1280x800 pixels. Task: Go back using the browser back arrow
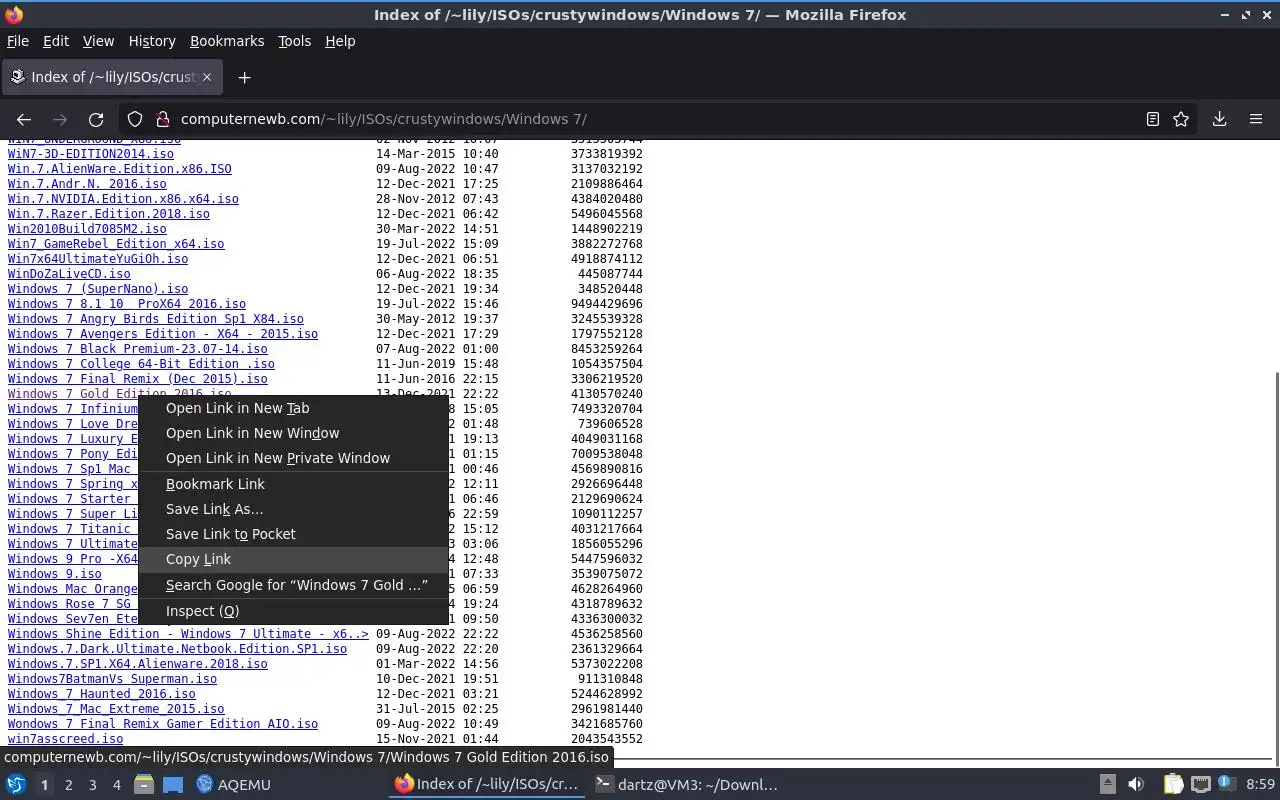(x=24, y=119)
